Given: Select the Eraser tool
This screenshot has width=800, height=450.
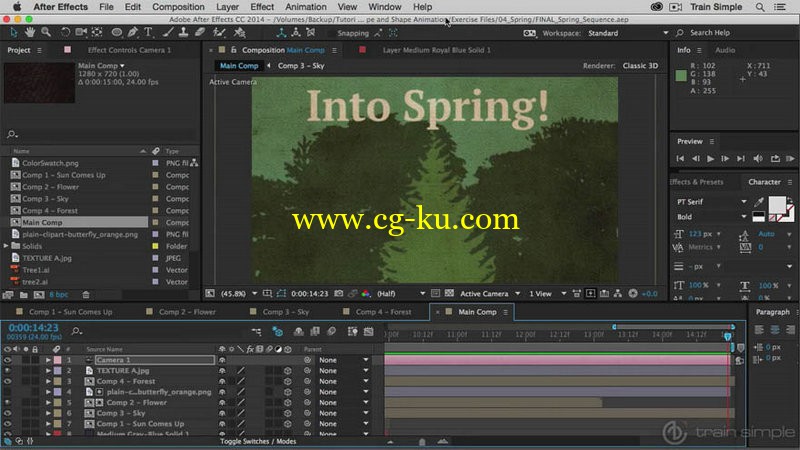Looking at the screenshot, I should (x=199, y=33).
